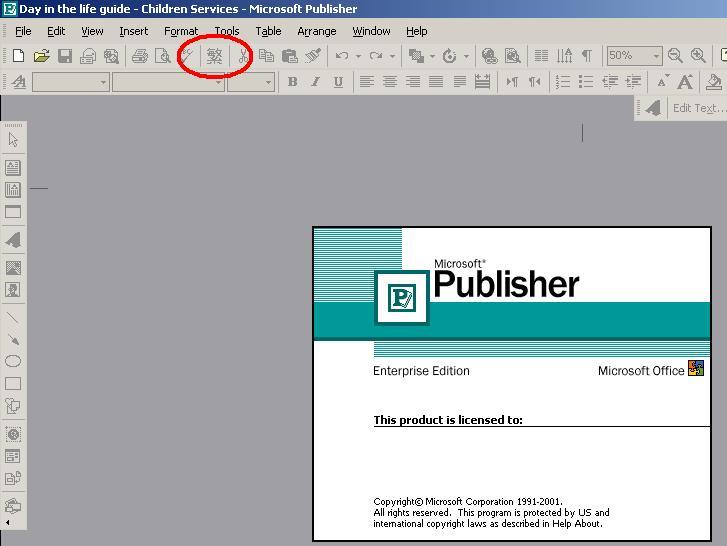The image size is (727, 546).
Task: Activate the Format Painter brush
Action: 313,56
